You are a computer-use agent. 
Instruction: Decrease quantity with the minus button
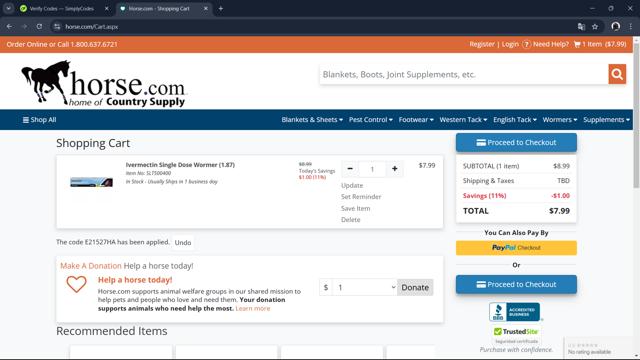[x=350, y=169]
